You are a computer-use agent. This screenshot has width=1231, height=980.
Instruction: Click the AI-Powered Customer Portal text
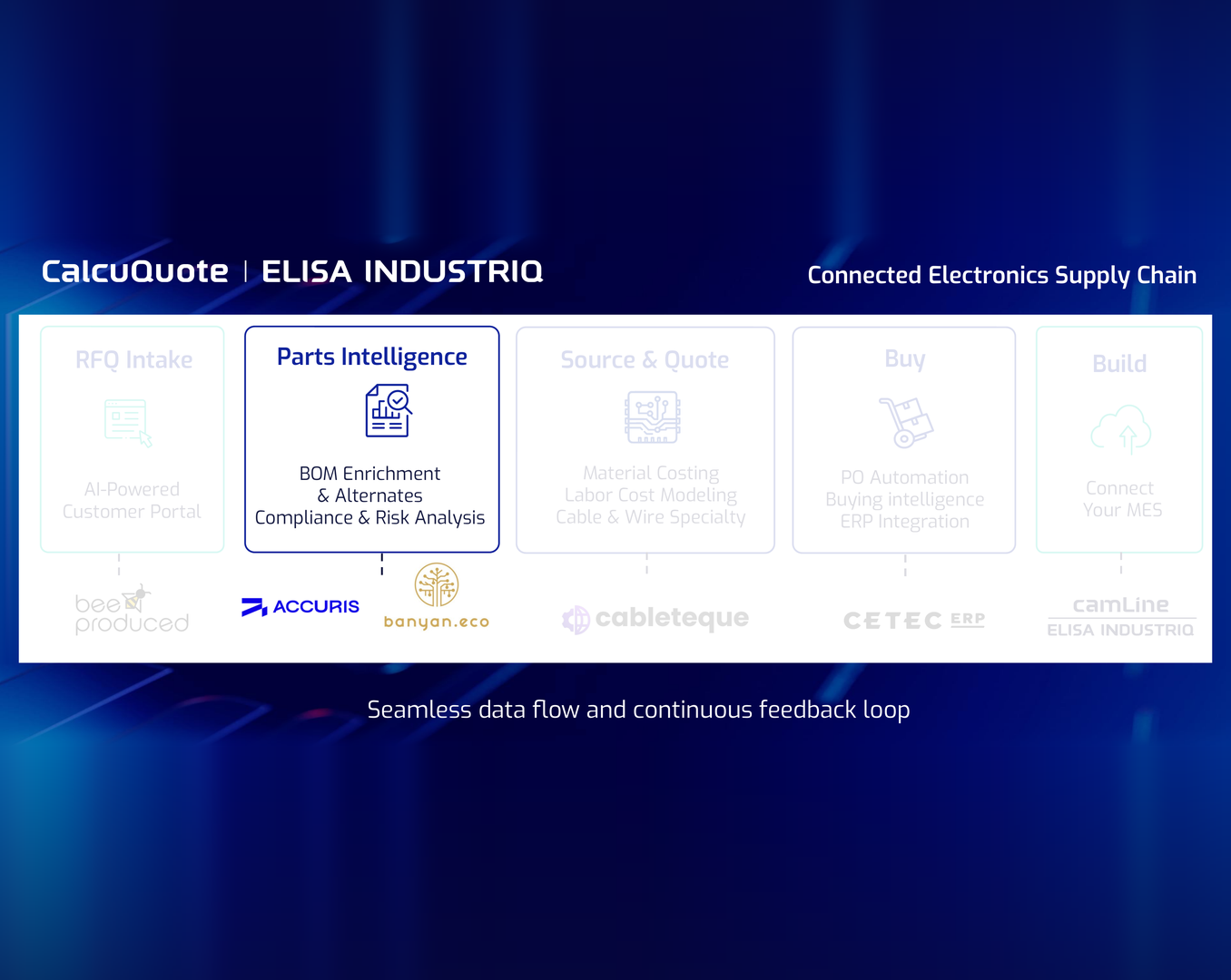pyautogui.click(x=132, y=501)
